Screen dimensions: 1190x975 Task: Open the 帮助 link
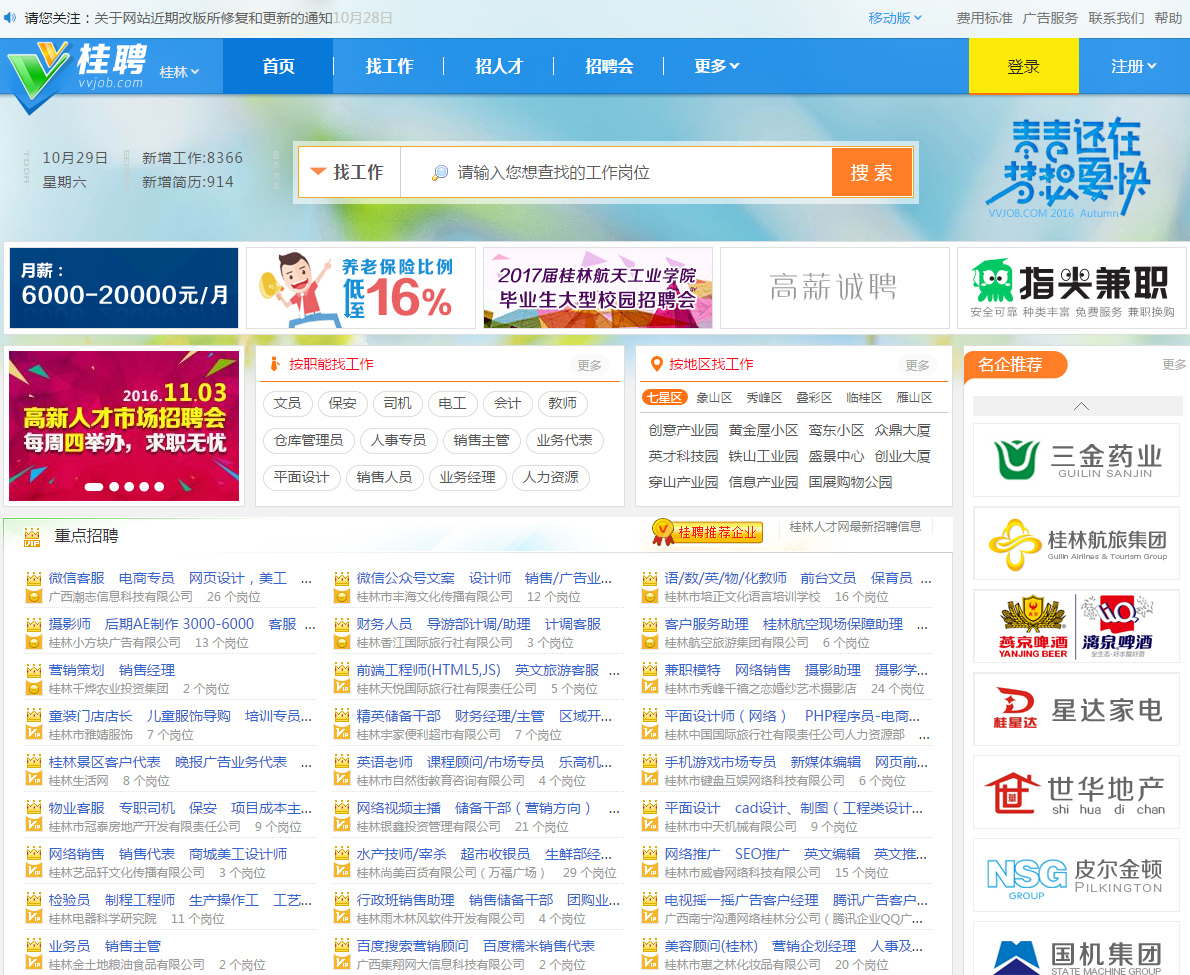pos(1168,17)
